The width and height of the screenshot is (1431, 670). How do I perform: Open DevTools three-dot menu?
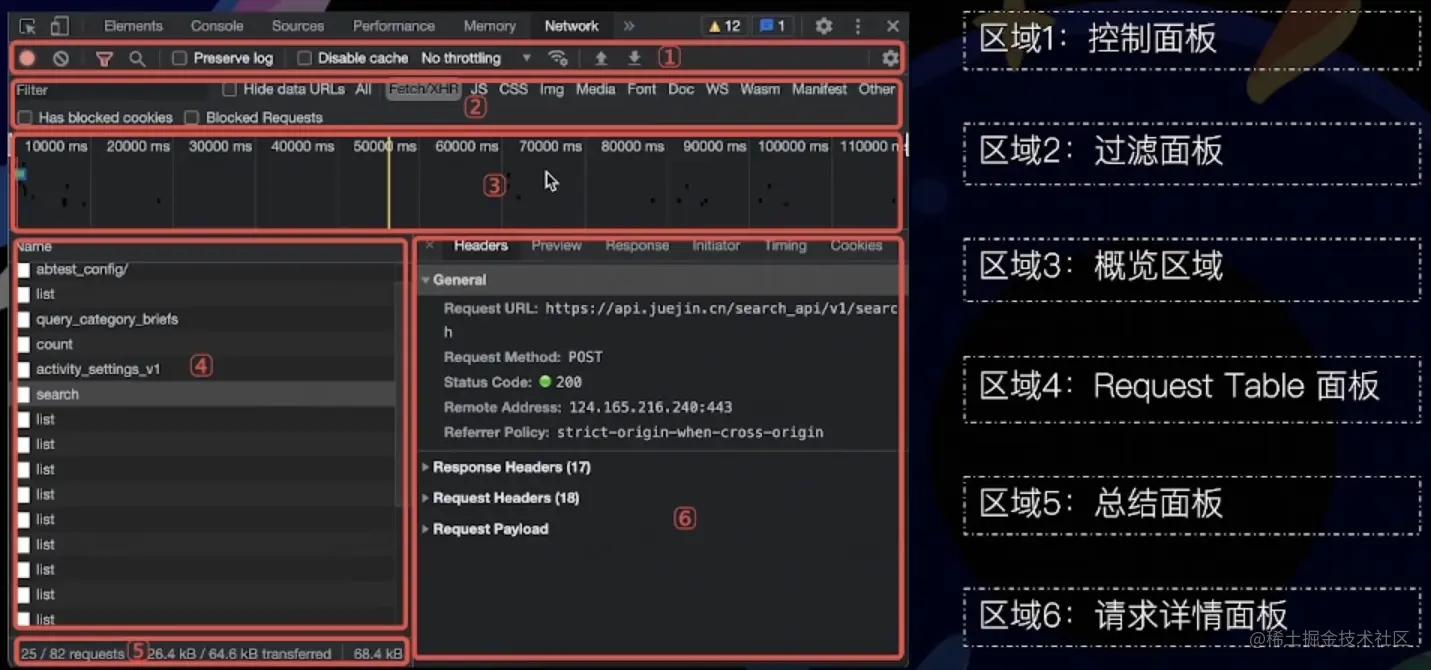[858, 26]
